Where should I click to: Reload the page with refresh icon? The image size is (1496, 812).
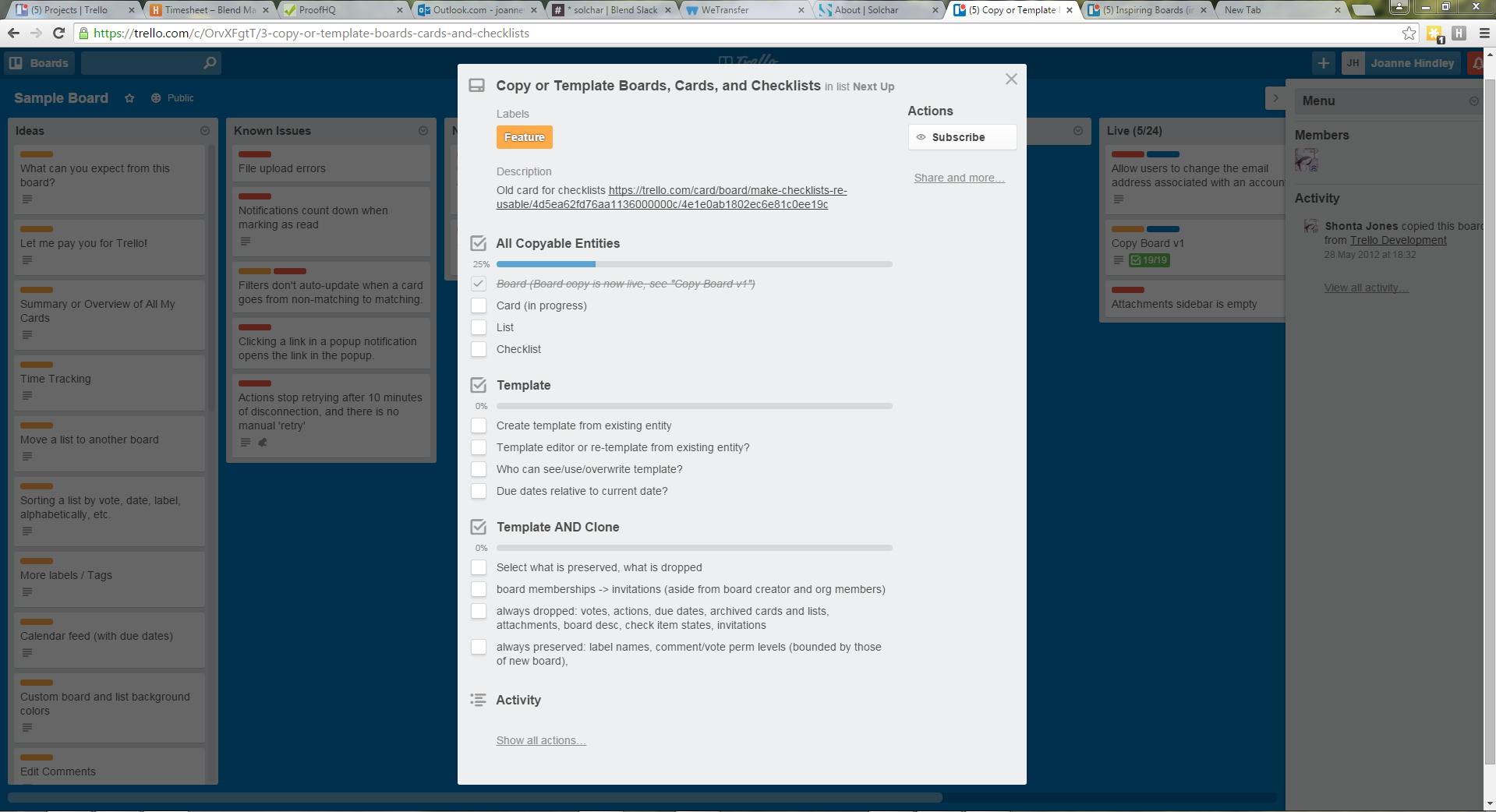58,33
